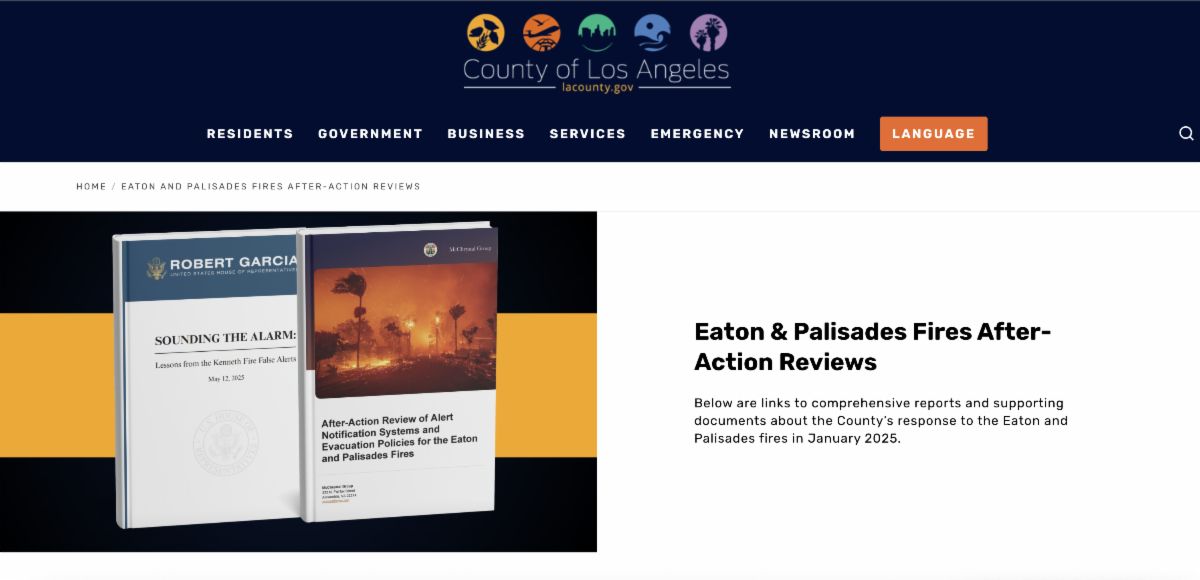Open the Residents menu

tap(250, 134)
